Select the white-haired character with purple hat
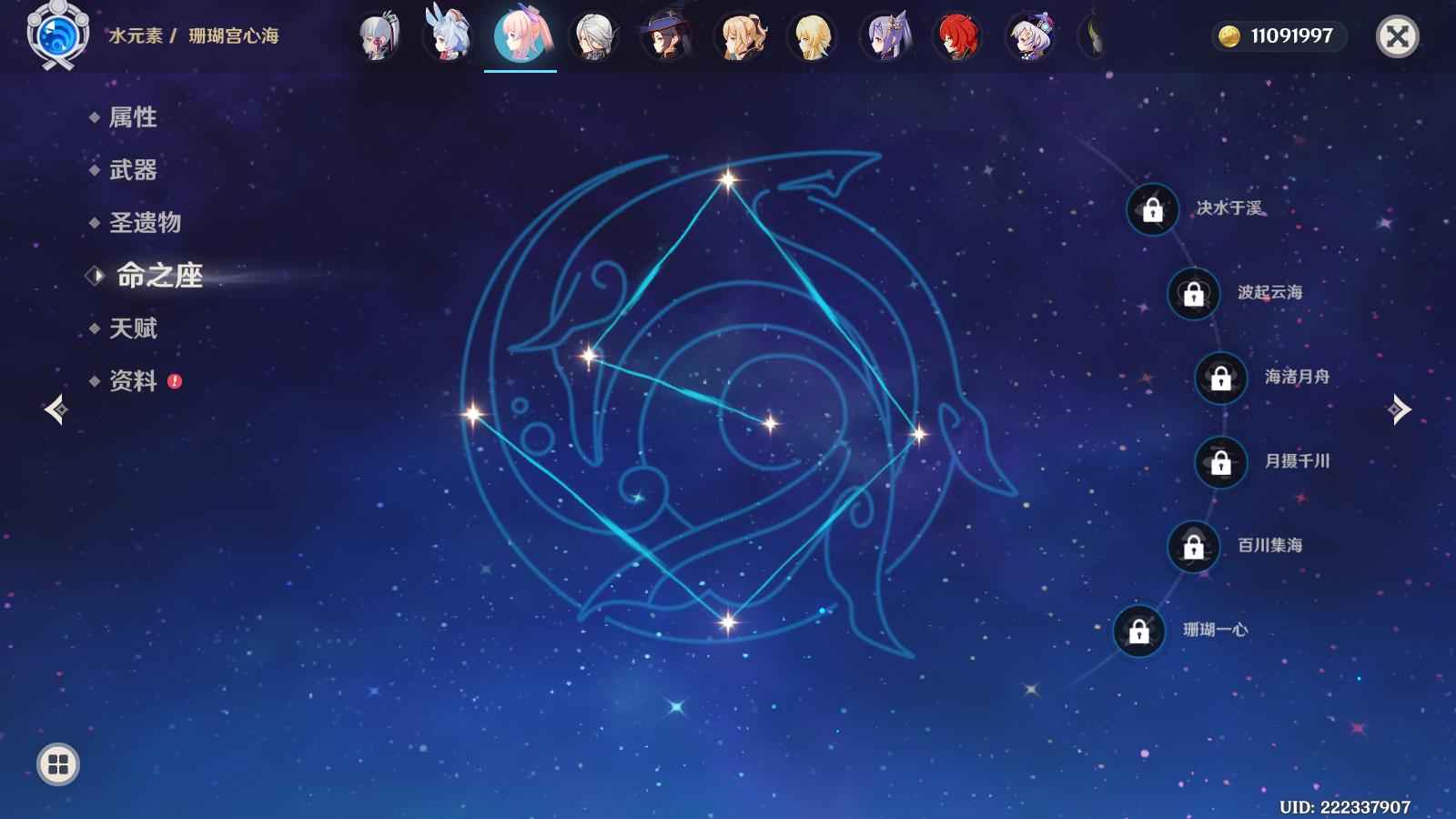Image resolution: width=1456 pixels, height=819 pixels. (x=1030, y=36)
